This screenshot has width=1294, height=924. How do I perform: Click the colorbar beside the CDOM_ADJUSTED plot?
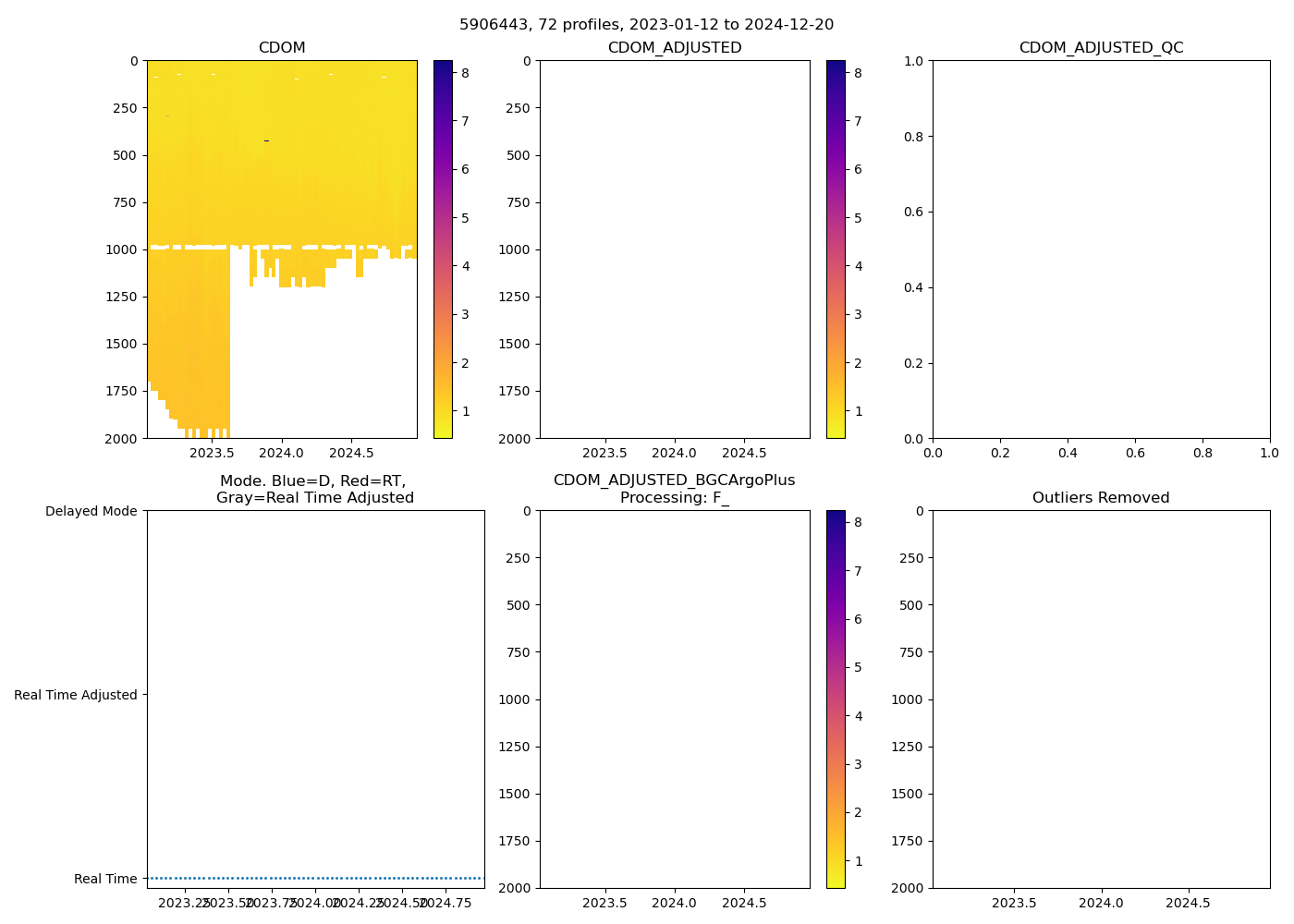click(x=836, y=249)
